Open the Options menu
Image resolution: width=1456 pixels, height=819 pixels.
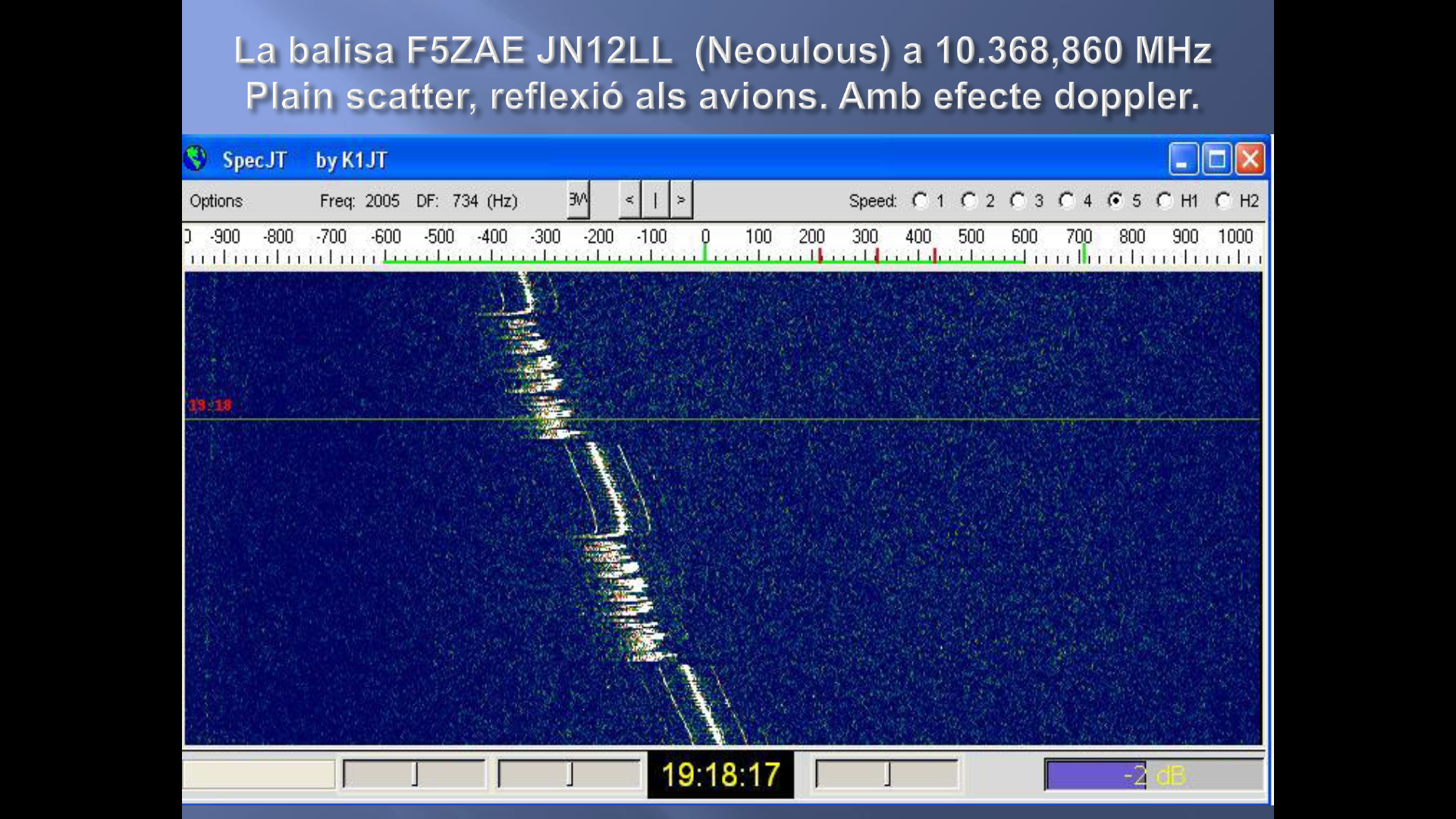coord(216,201)
